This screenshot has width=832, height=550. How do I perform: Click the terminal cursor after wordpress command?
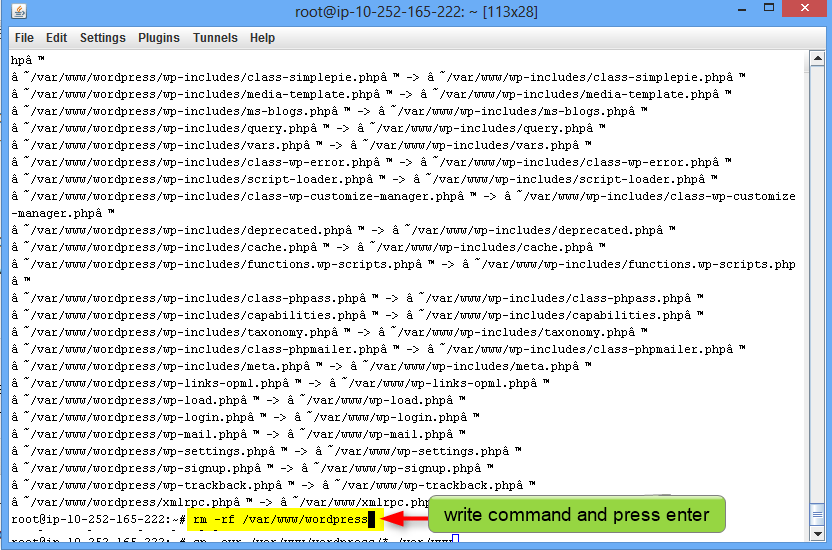pos(371,519)
